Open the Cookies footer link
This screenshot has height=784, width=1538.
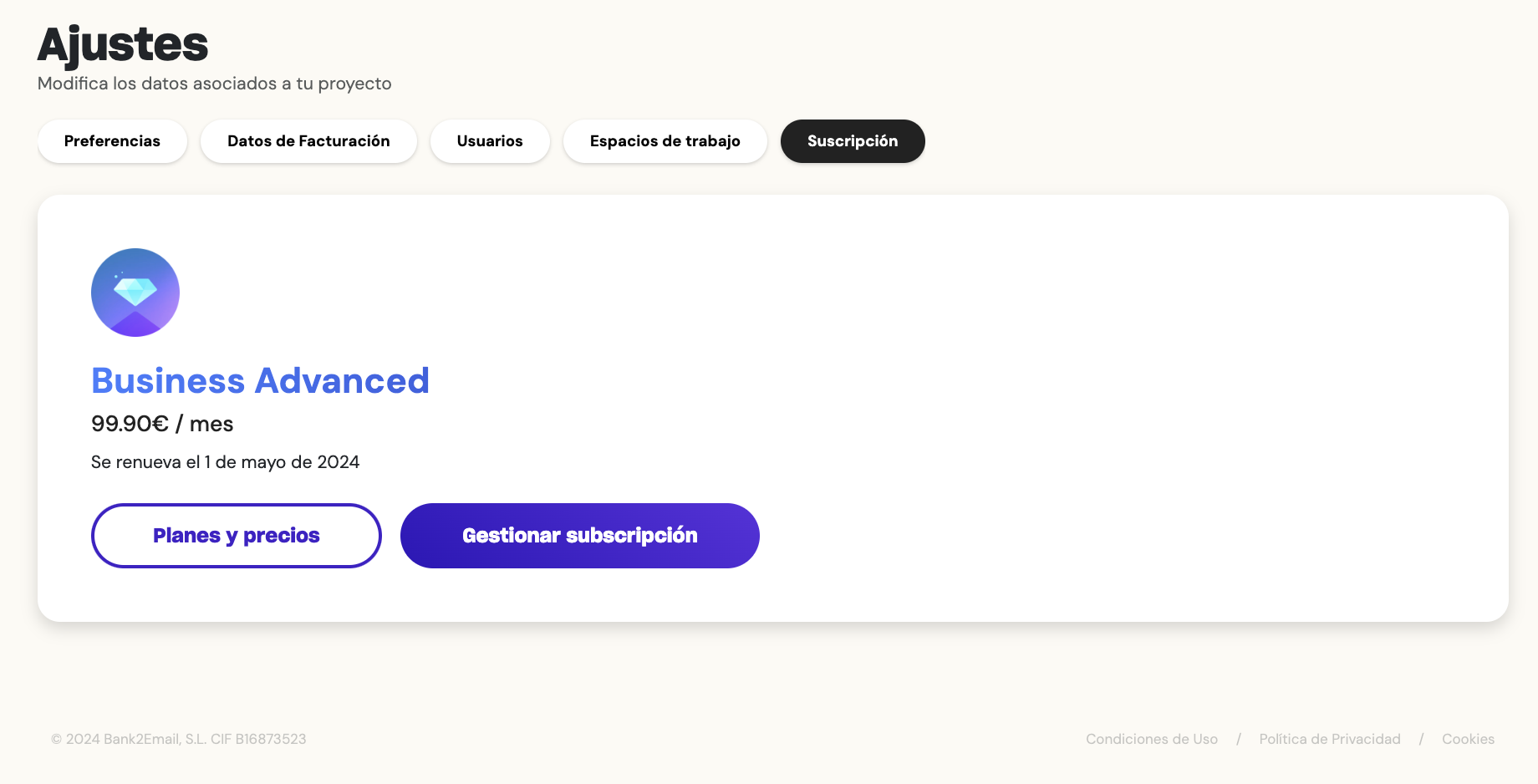(1468, 739)
